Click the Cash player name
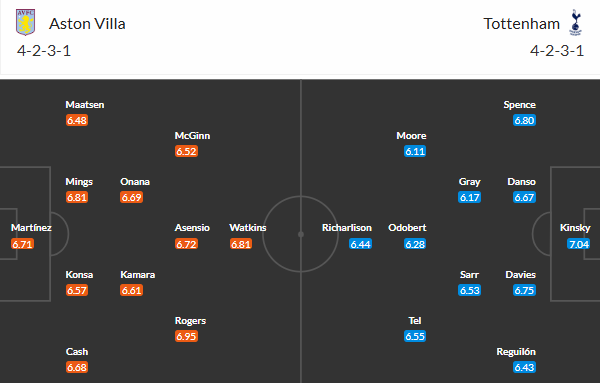 [x=77, y=352]
